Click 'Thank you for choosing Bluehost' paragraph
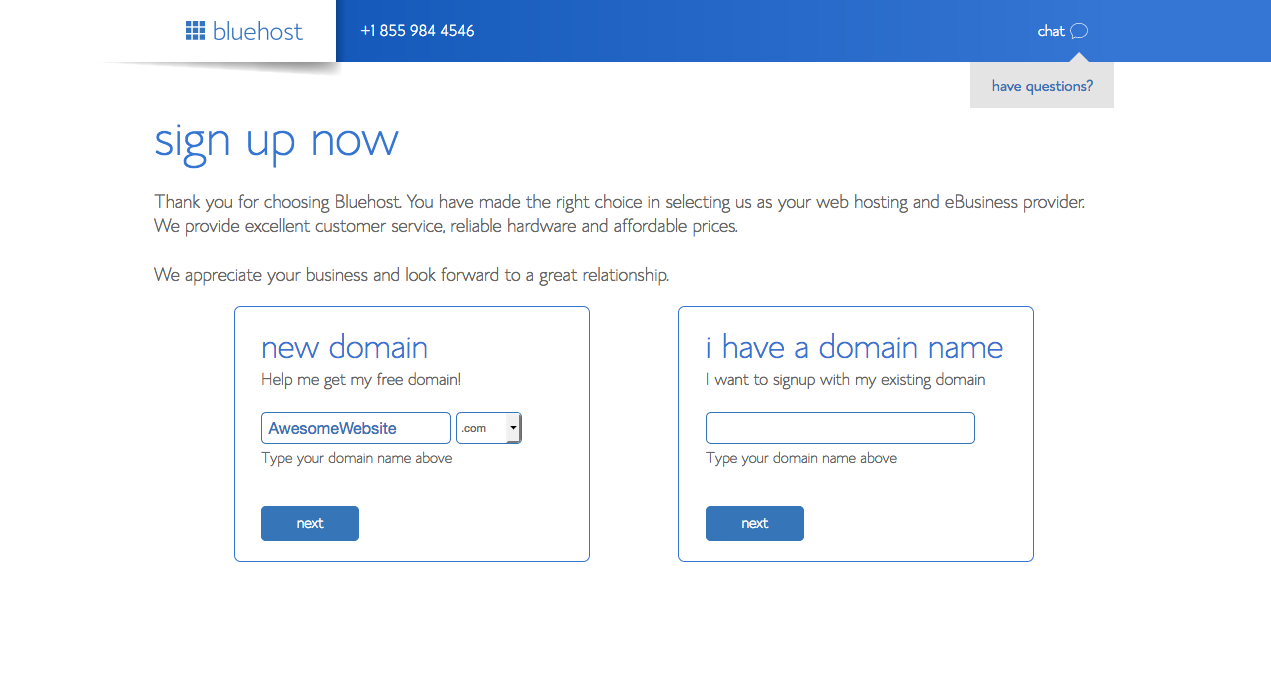Viewport: 1271px width, 683px height. click(x=619, y=214)
